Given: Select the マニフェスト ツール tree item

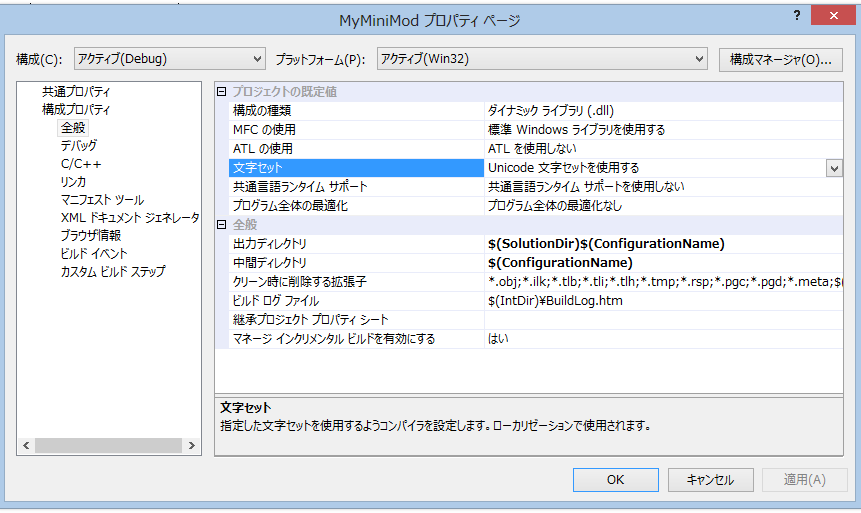Looking at the screenshot, I should tap(101, 200).
